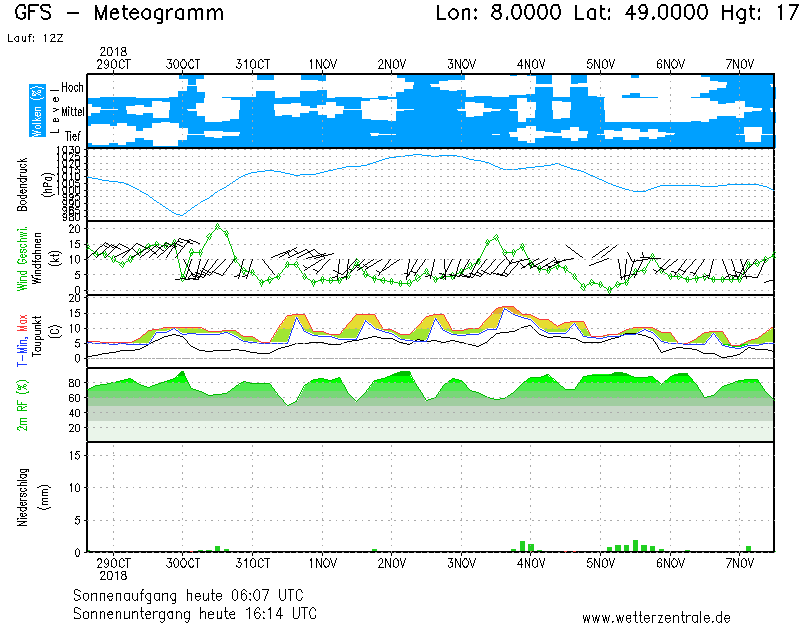This screenshot has width=800, height=625.
Task: Click the 'Taupunkt' axis label
Action: click(x=36, y=335)
